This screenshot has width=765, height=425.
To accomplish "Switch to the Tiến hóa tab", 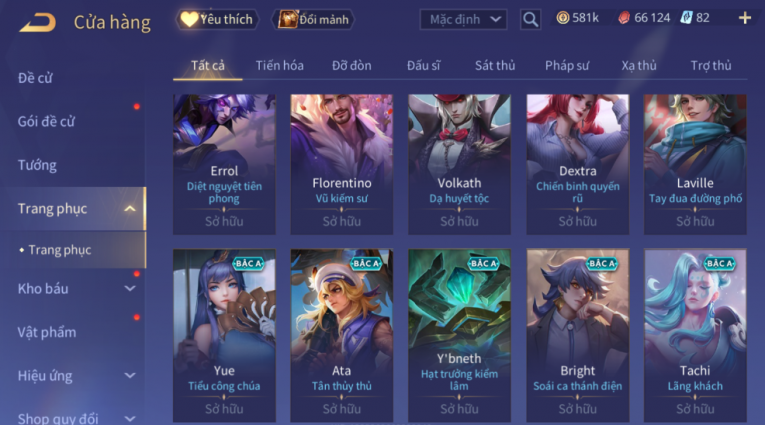I will 280,65.
